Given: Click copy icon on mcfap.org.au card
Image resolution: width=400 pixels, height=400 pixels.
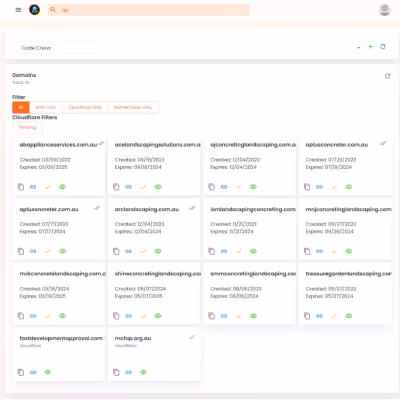Looking at the screenshot, I should pos(116,372).
